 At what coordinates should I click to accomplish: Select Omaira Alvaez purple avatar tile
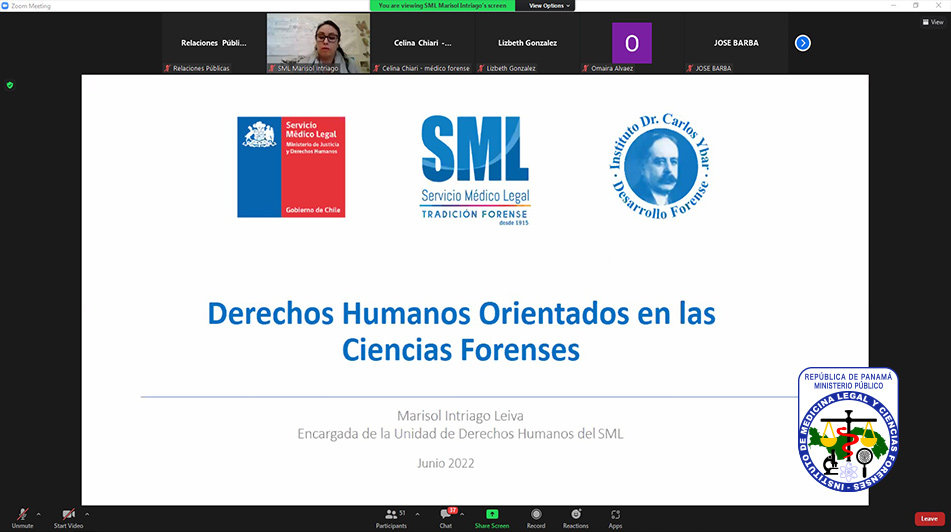pos(632,43)
